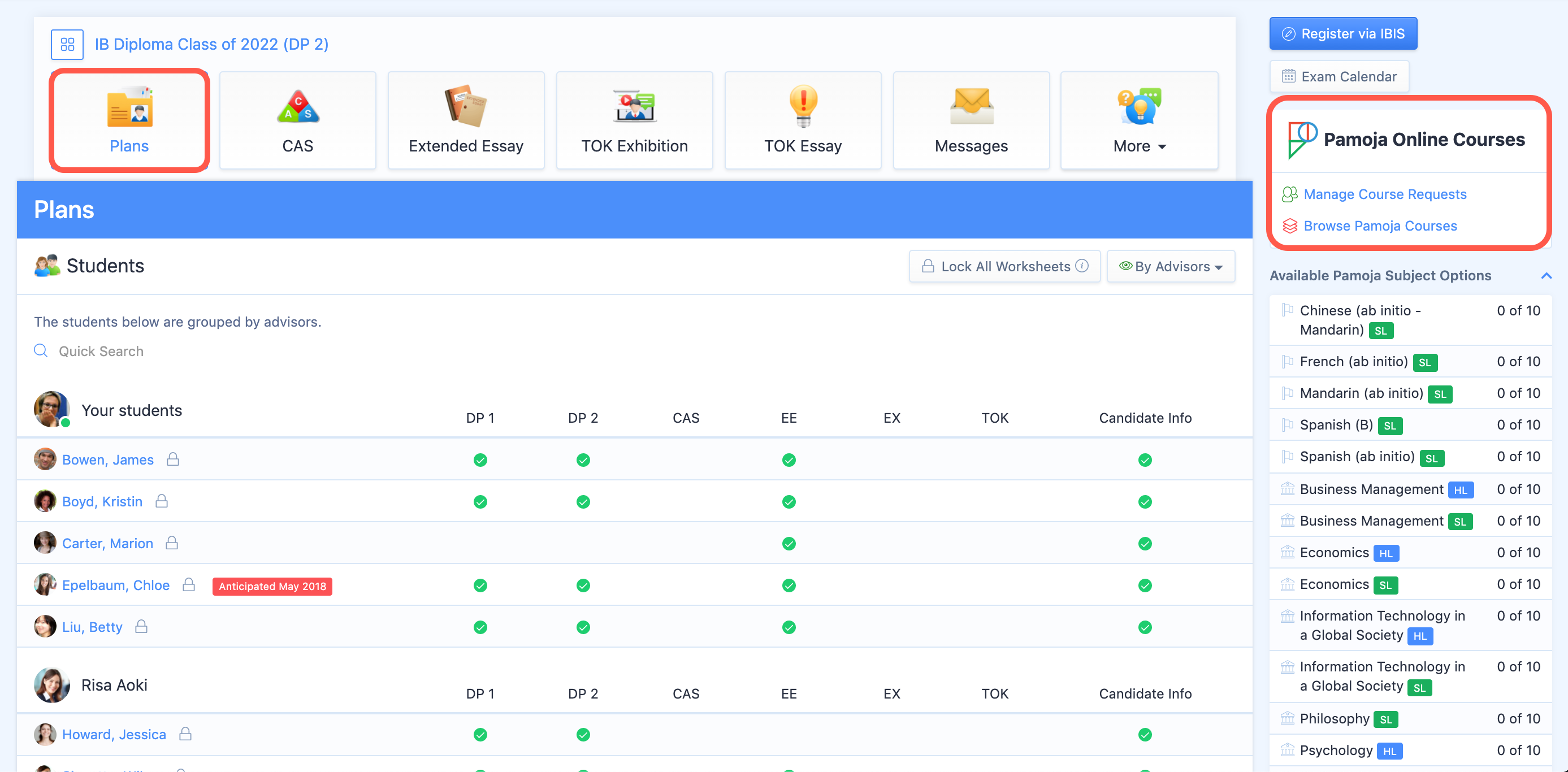This screenshot has width=1568, height=772.
Task: Click the Exam Calendar button
Action: (x=1339, y=77)
